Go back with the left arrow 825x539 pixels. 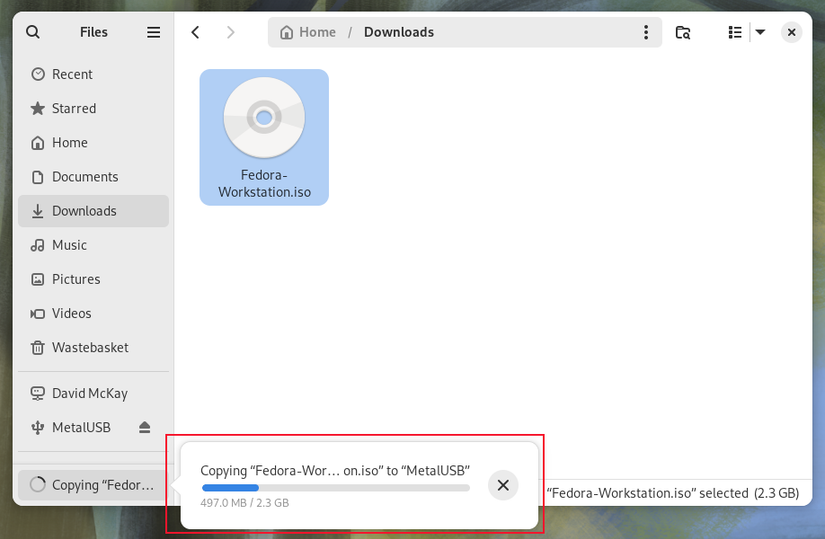195,32
